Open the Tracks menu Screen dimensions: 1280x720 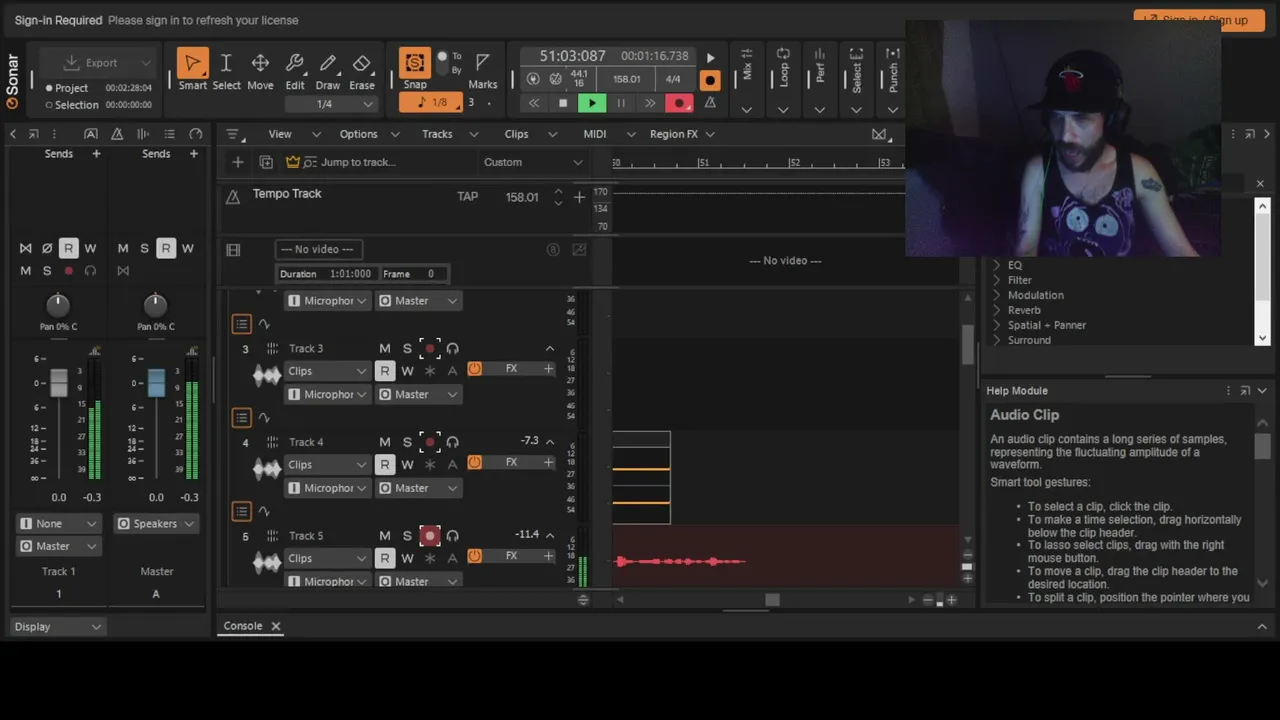(x=437, y=134)
